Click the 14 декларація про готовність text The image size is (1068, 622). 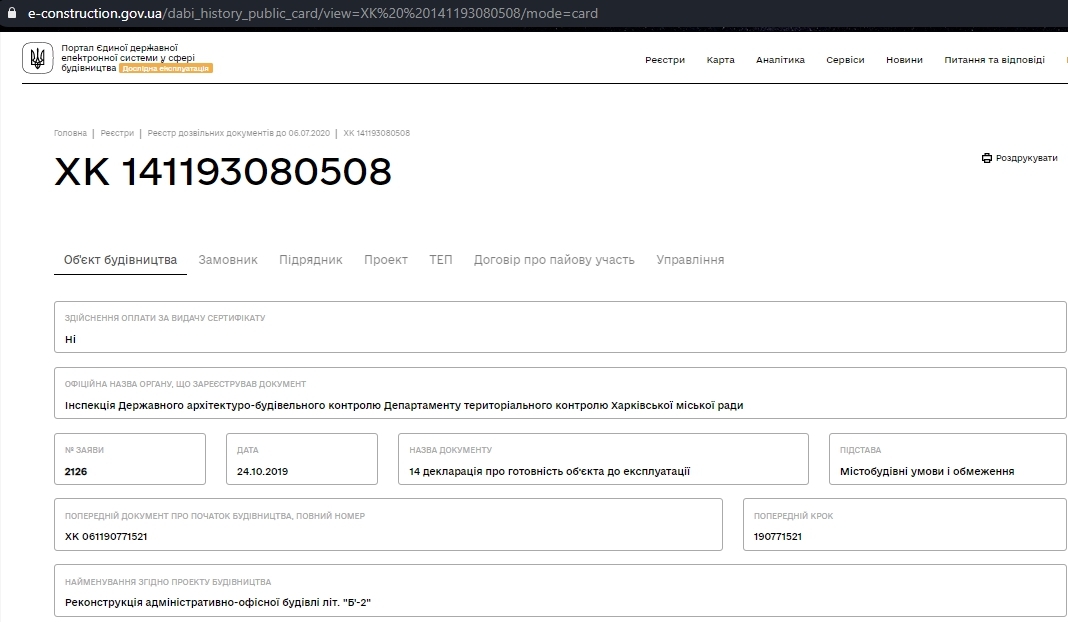click(x=550, y=471)
